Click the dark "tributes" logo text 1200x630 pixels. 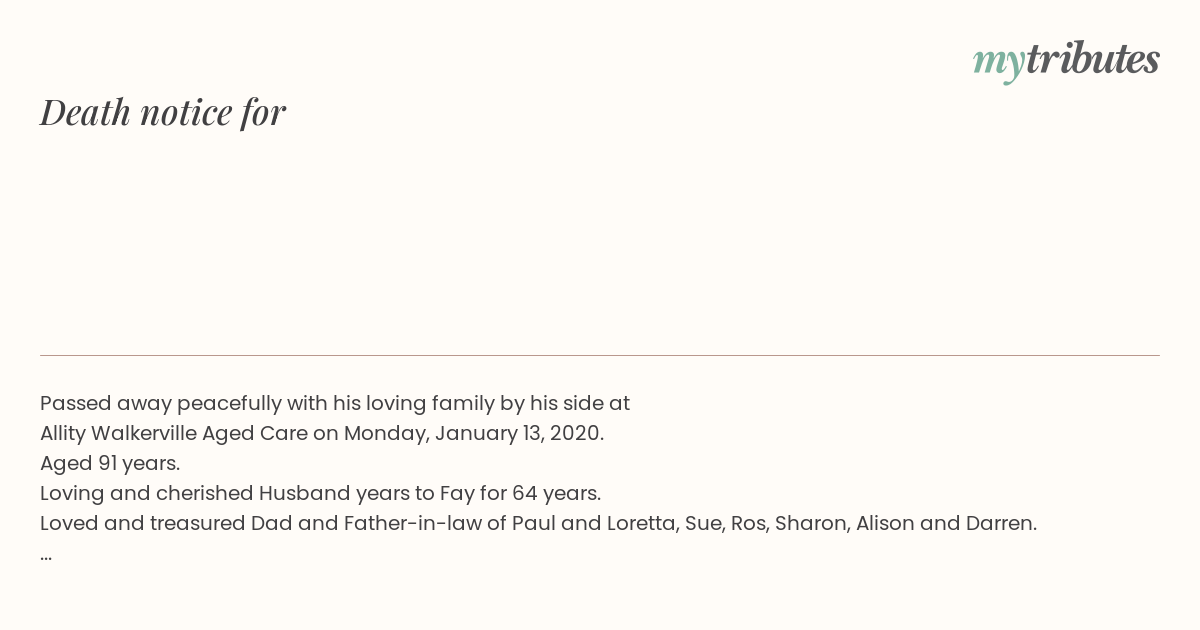click(1093, 59)
